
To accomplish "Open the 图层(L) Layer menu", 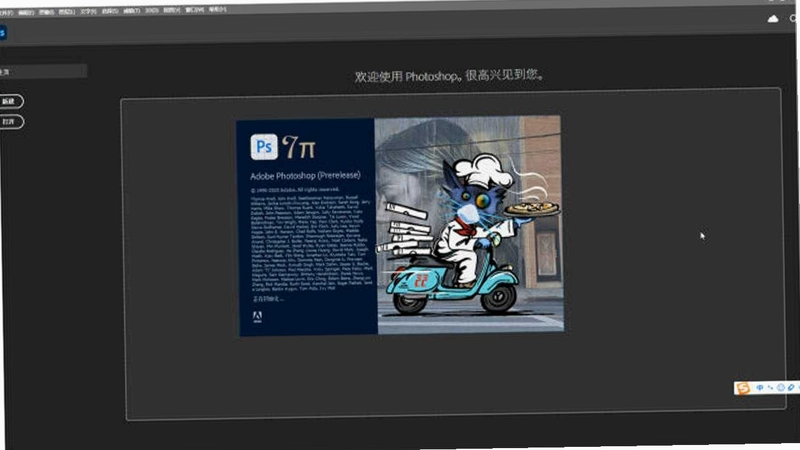I will tap(67, 11).
